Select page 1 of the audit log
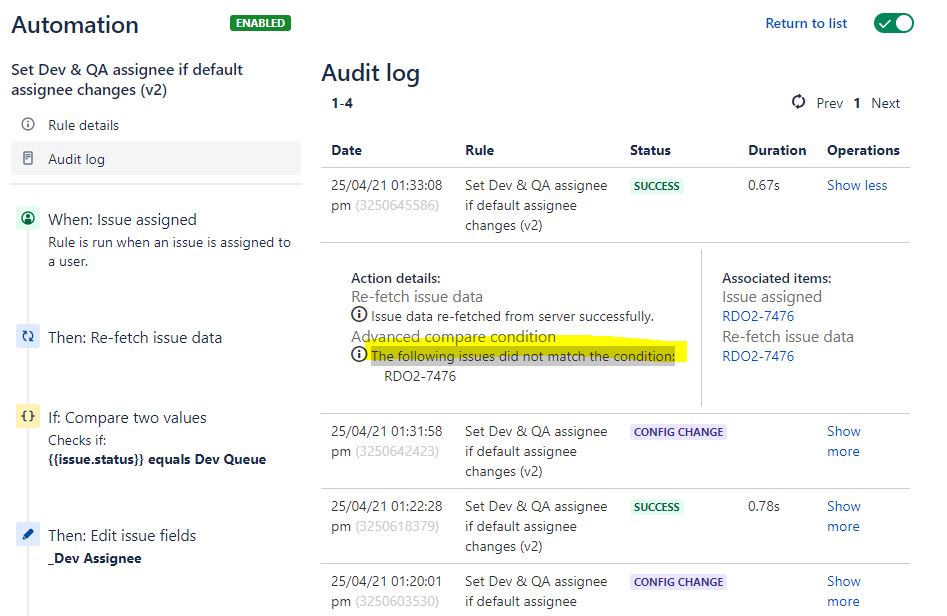Image resolution: width=947 pixels, height=616 pixels. pos(856,103)
